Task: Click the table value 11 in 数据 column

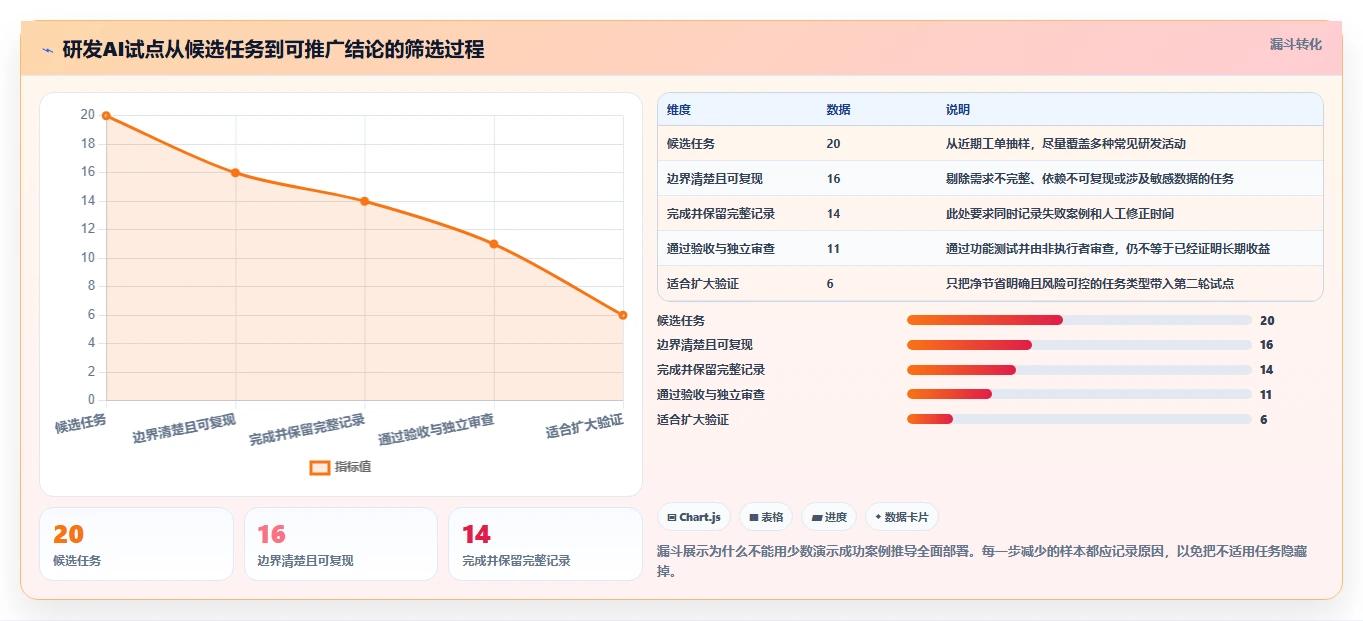Action: (x=834, y=249)
